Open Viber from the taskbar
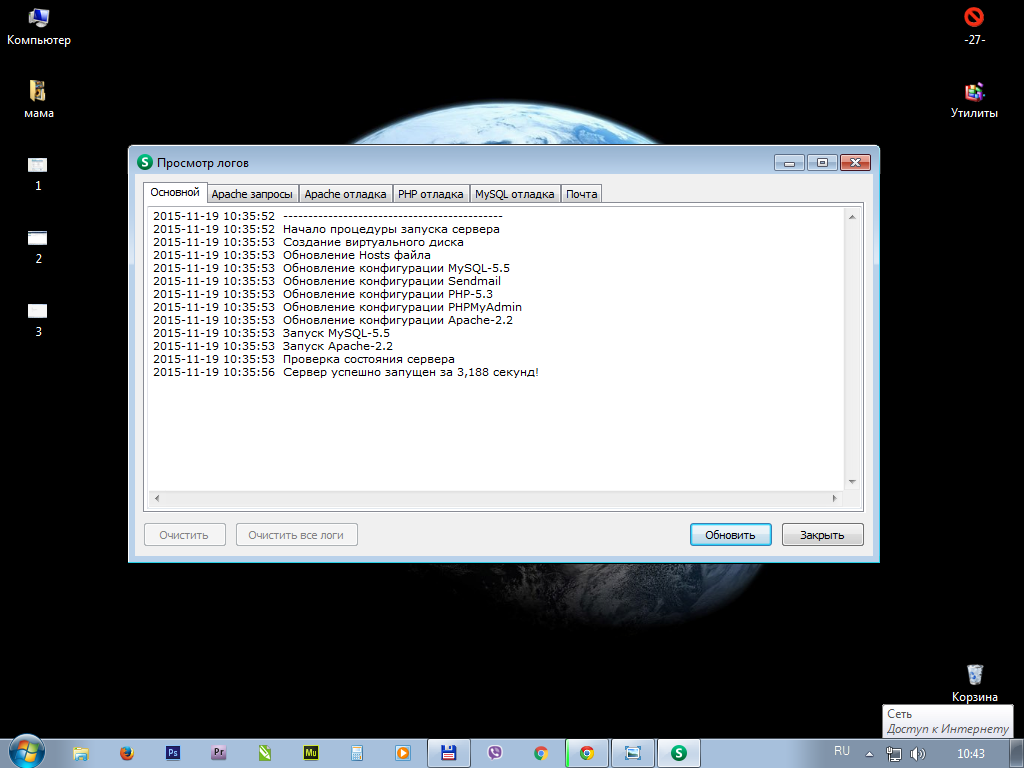Image resolution: width=1024 pixels, height=768 pixels. [494, 753]
